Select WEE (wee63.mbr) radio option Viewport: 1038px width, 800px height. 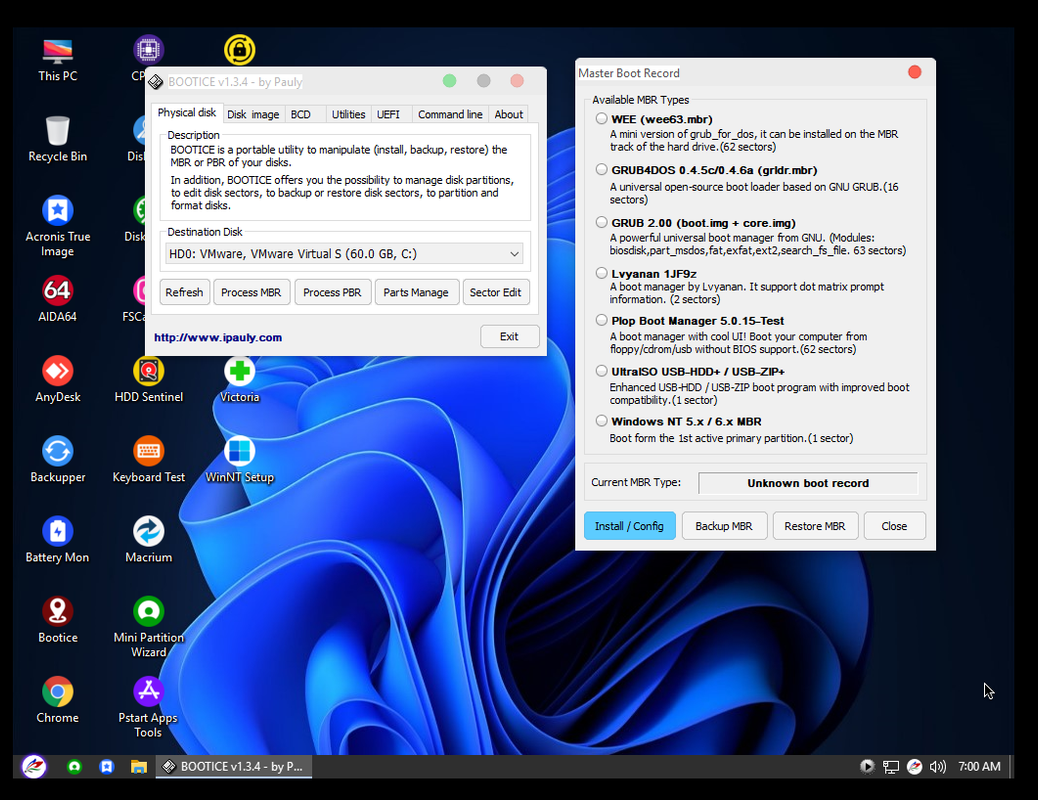click(x=601, y=119)
